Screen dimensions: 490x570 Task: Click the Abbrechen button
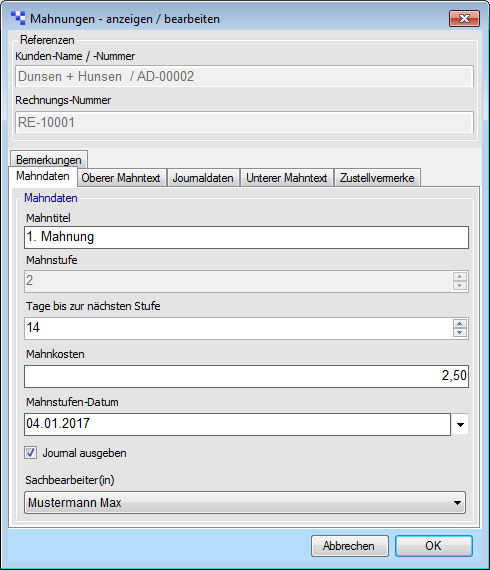click(350, 546)
